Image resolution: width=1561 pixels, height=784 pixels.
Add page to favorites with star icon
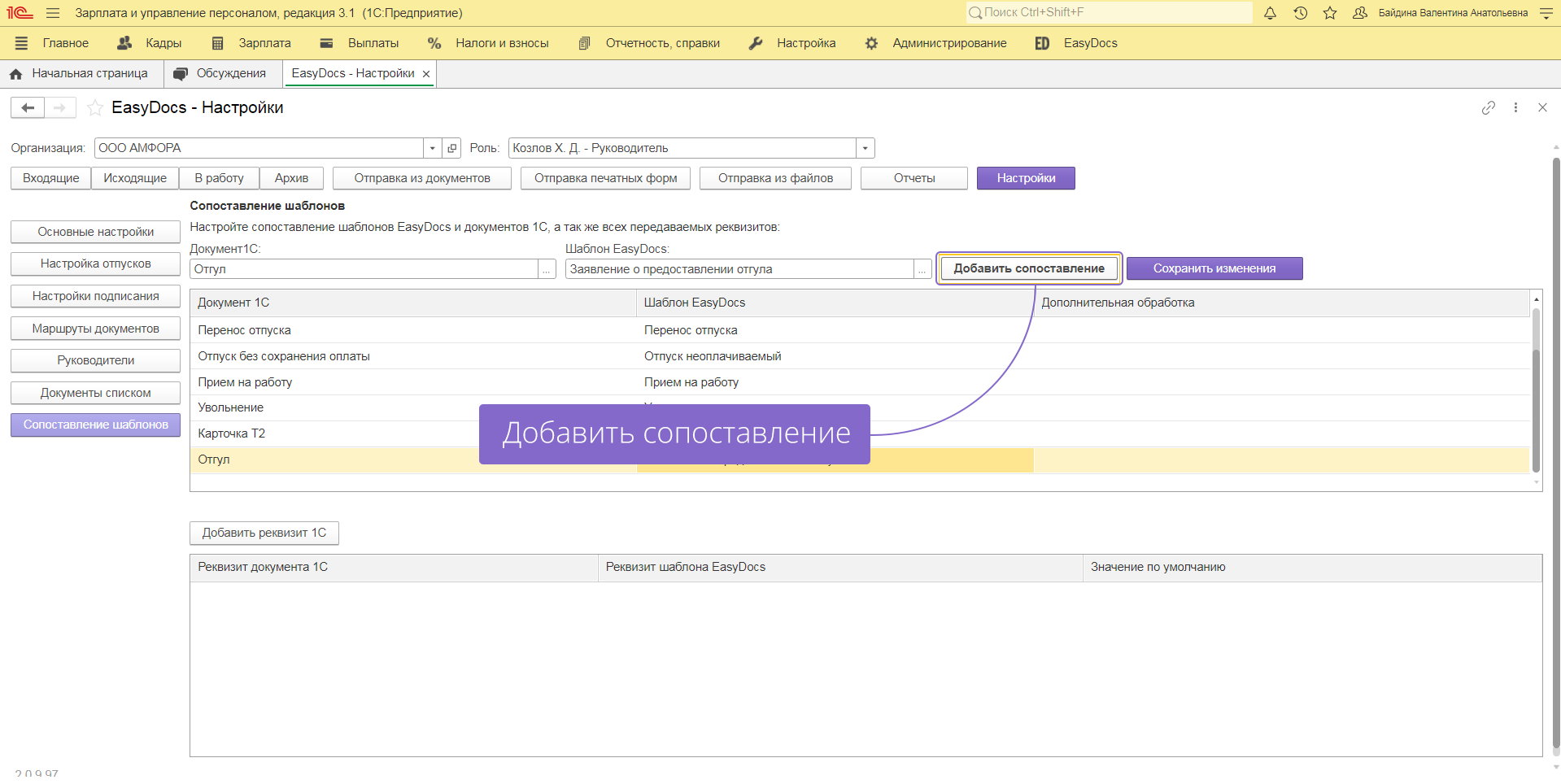(95, 107)
